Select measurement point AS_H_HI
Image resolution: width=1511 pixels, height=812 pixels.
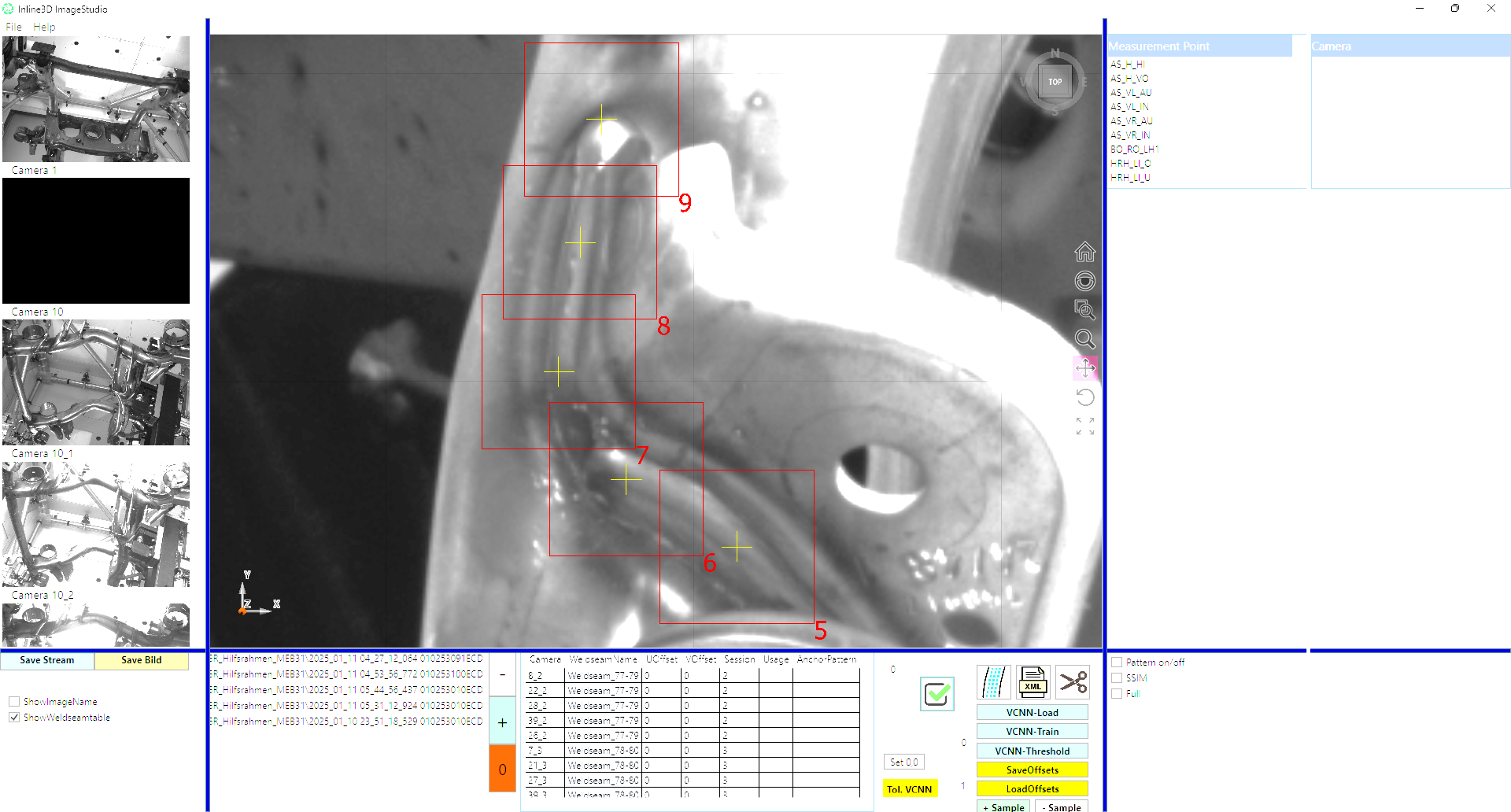pos(1127,65)
